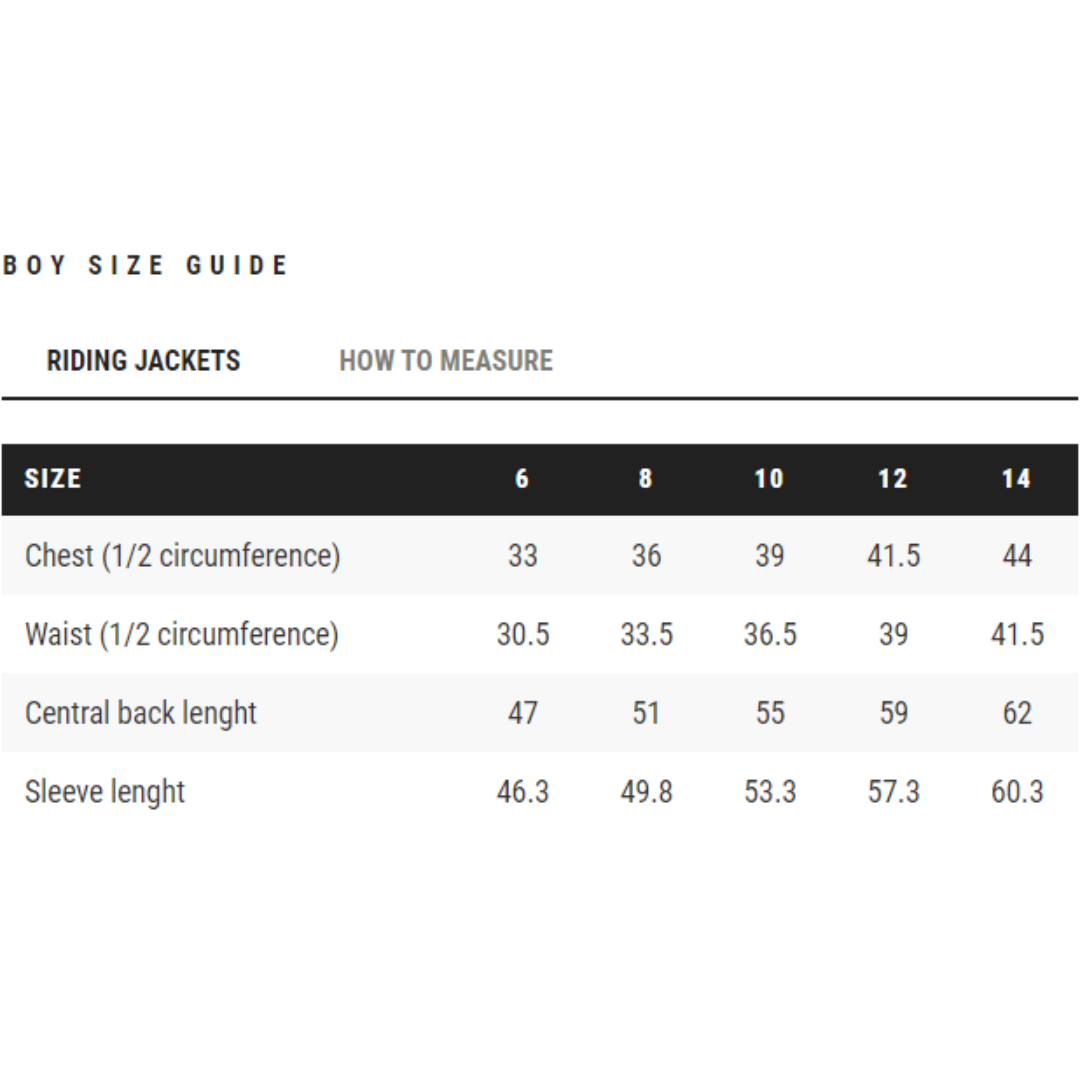Select chest value 44 for size 14

coord(1016,556)
